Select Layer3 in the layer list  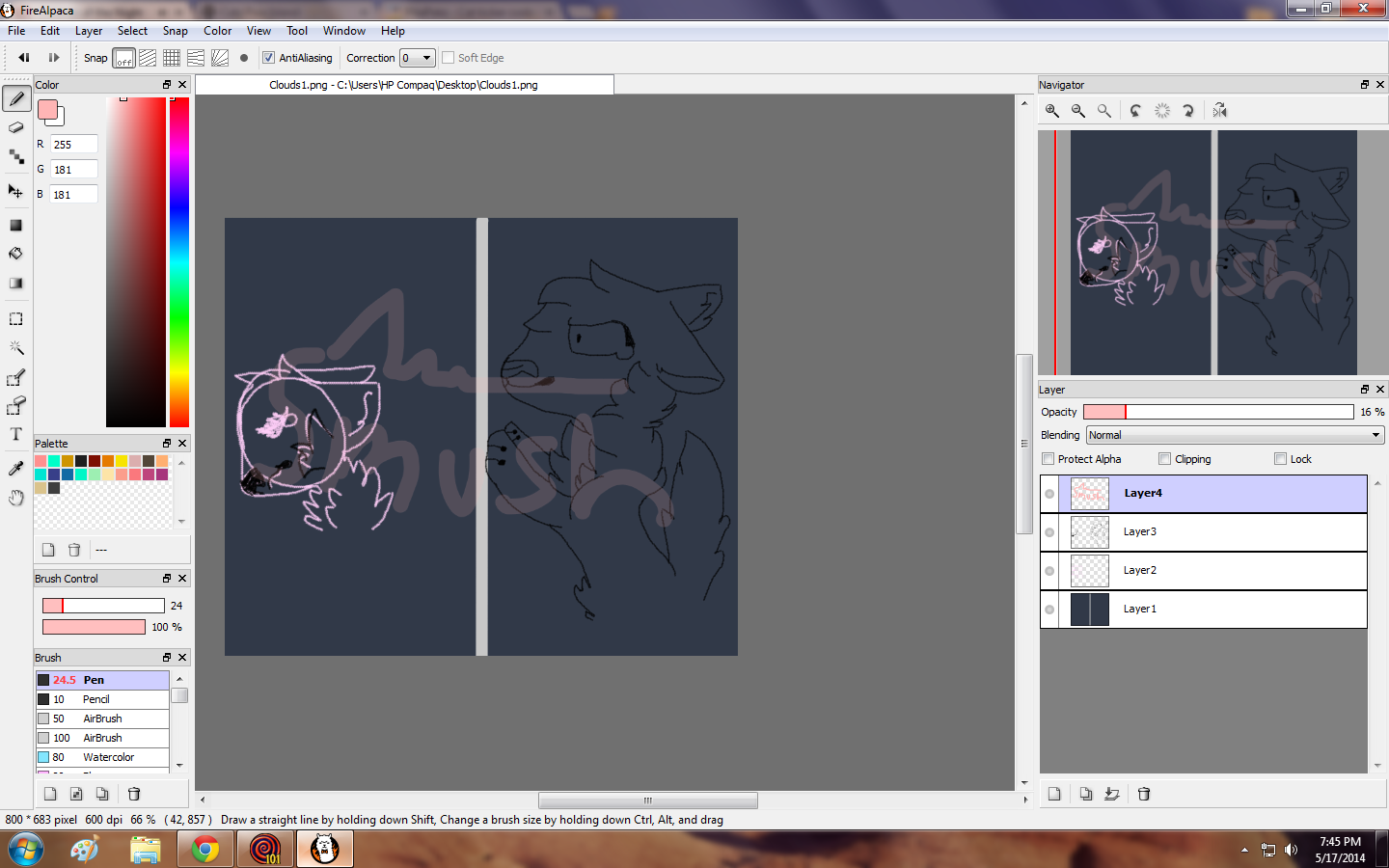1204,532
